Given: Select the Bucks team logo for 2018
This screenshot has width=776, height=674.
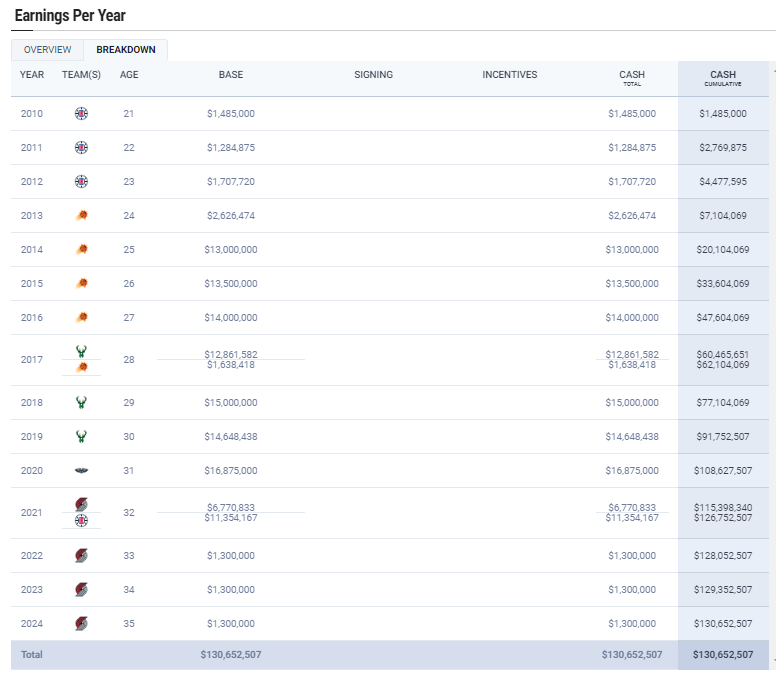Looking at the screenshot, I should pos(81,403).
